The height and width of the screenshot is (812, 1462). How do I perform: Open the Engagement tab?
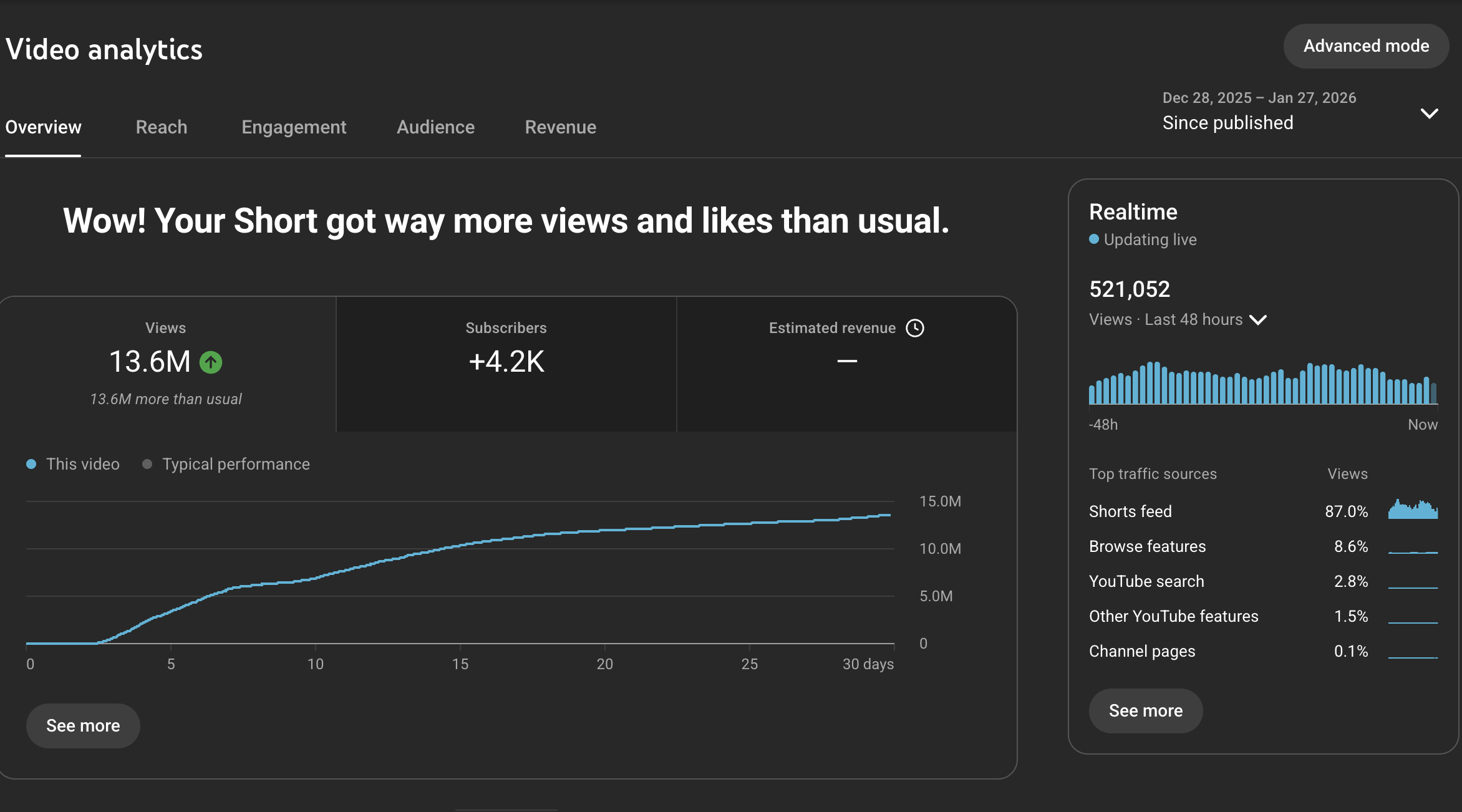(x=294, y=127)
